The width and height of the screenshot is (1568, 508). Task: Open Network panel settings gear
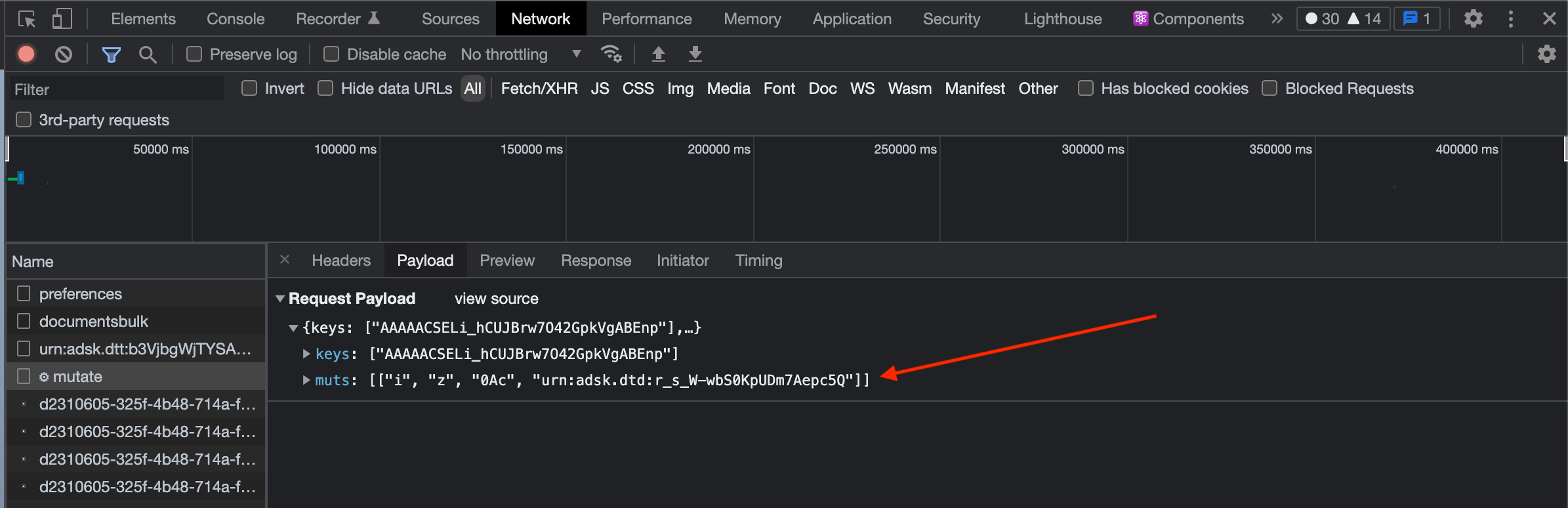click(x=1547, y=54)
